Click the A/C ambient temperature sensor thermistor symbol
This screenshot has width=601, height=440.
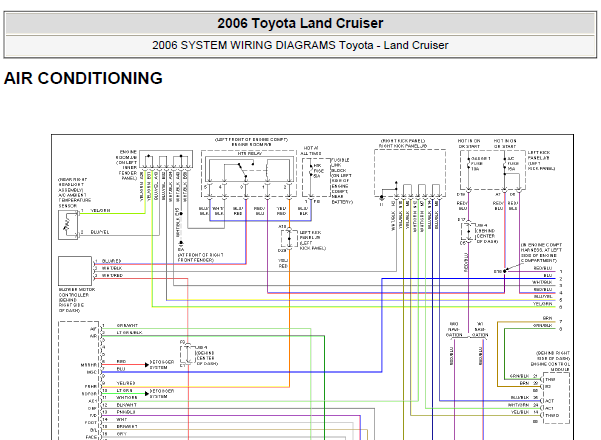68,225
